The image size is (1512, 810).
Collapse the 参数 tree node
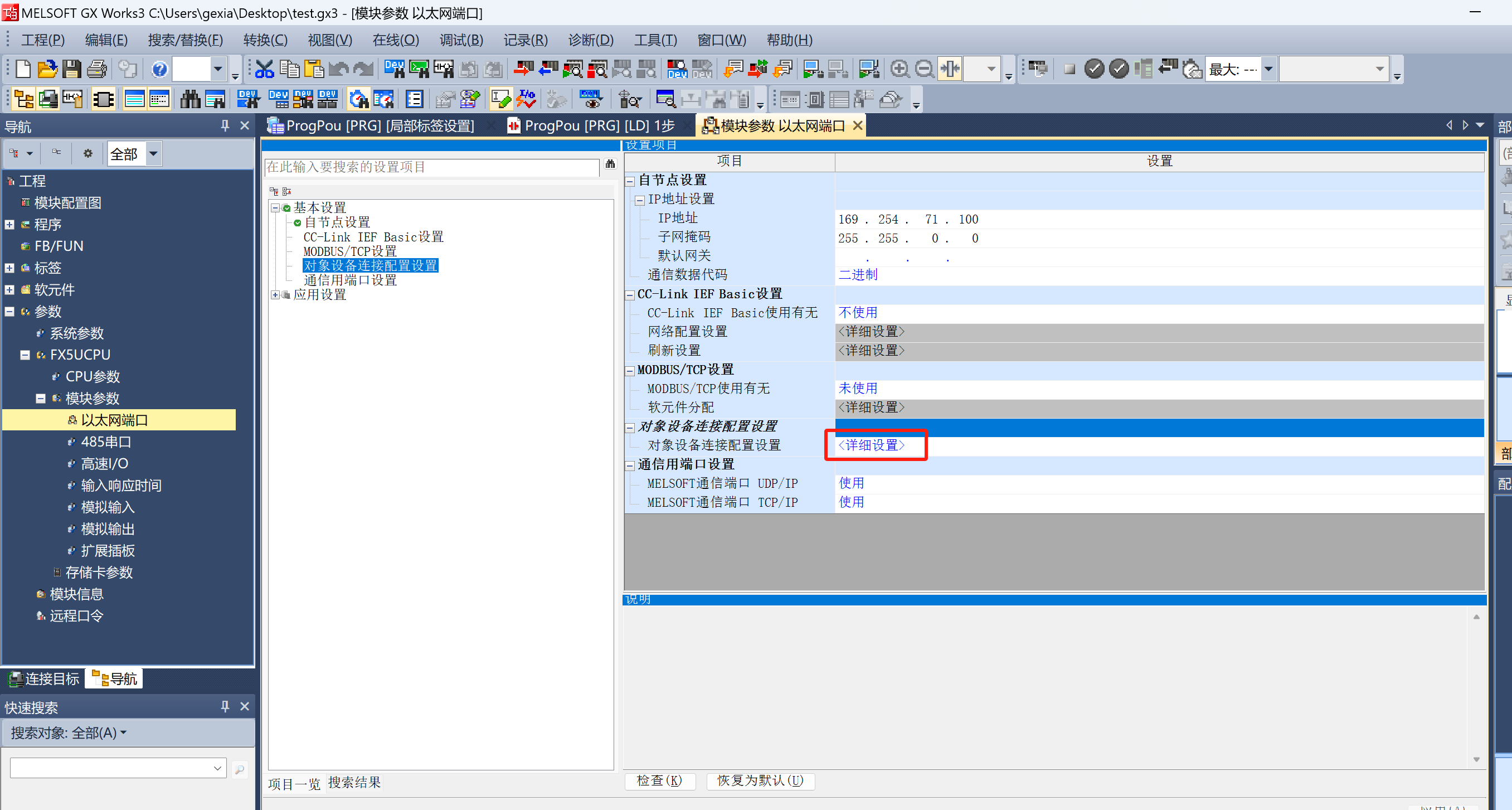[x=9, y=312]
